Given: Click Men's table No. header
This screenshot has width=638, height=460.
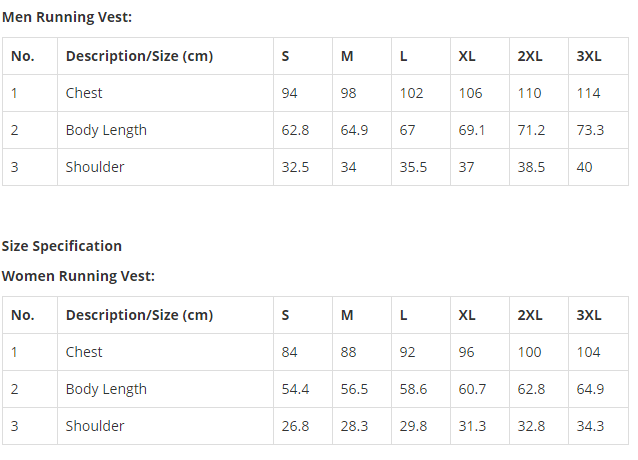Looking at the screenshot, I should [23, 56].
